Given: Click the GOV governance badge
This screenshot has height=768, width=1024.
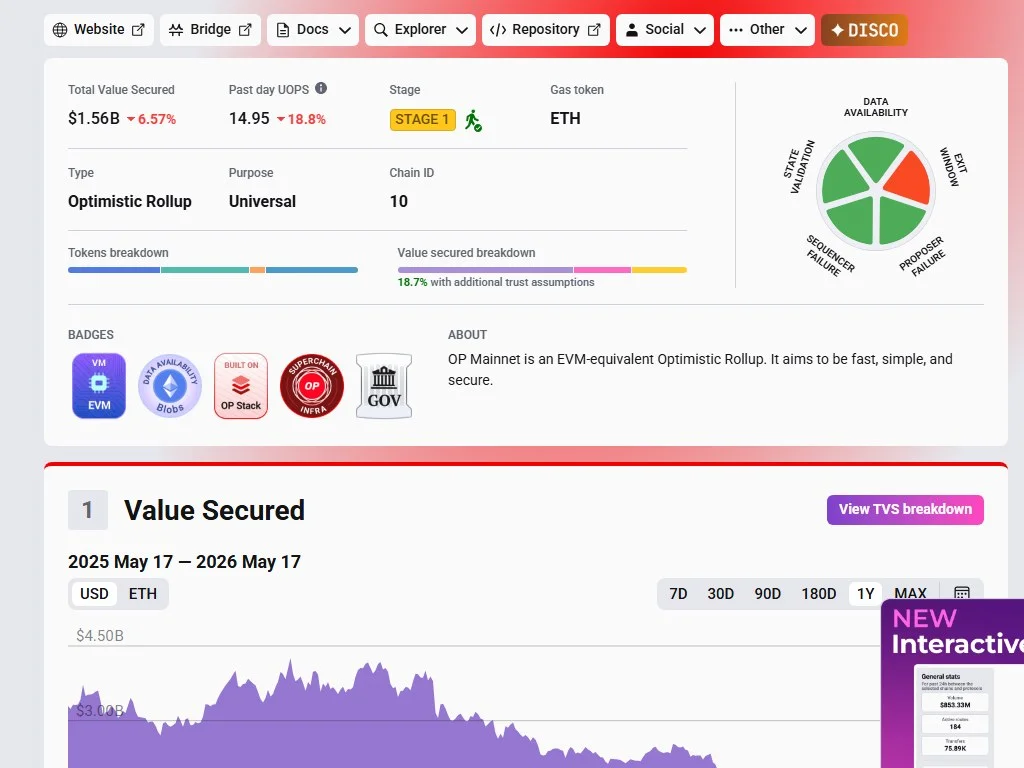Looking at the screenshot, I should pos(384,385).
